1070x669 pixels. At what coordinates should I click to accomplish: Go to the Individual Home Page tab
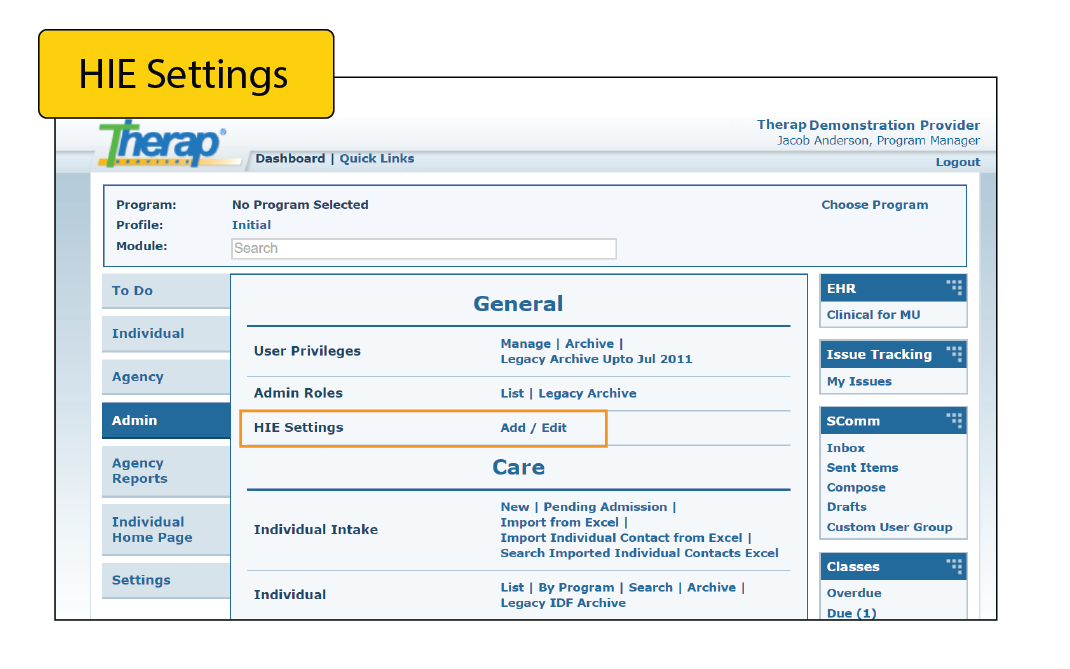(x=166, y=530)
